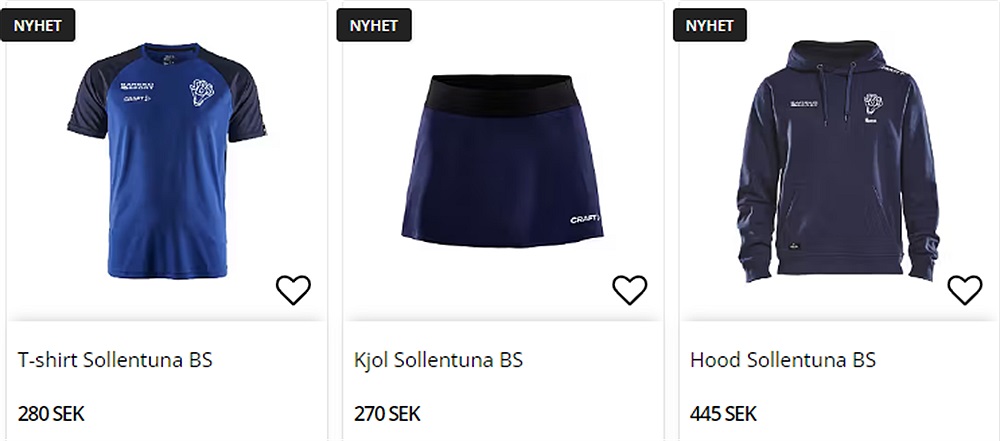The height and width of the screenshot is (441, 1000).
Task: Favorite the T-shirt Sollentuna BS with heart icon
Action: pos(293,290)
